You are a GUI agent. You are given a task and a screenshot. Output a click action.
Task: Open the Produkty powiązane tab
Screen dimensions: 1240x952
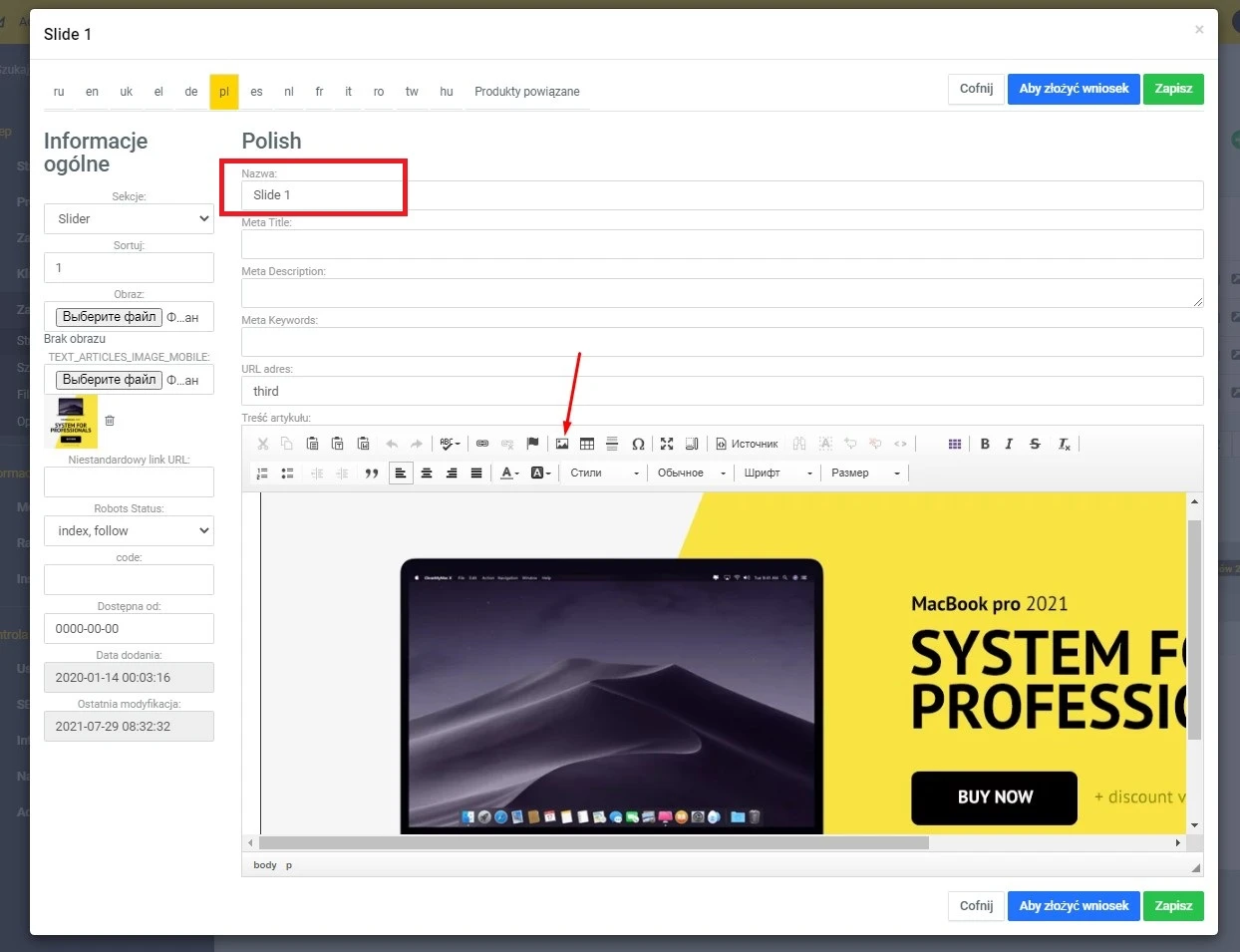pyautogui.click(x=526, y=92)
